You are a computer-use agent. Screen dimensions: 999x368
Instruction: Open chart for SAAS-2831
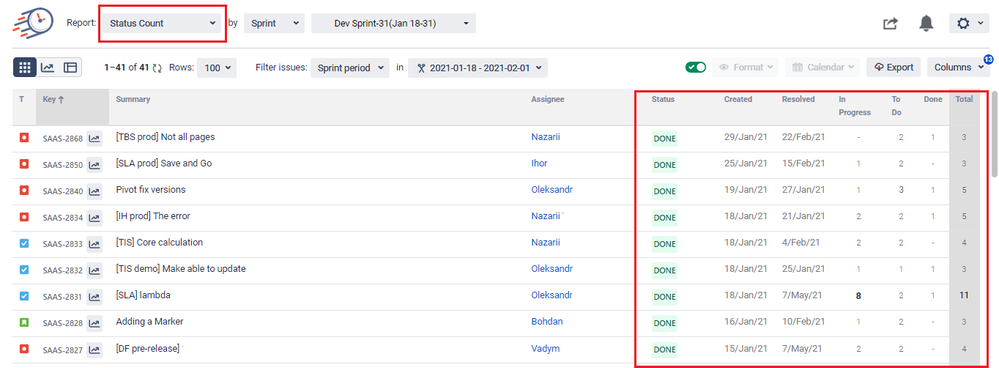click(x=94, y=297)
